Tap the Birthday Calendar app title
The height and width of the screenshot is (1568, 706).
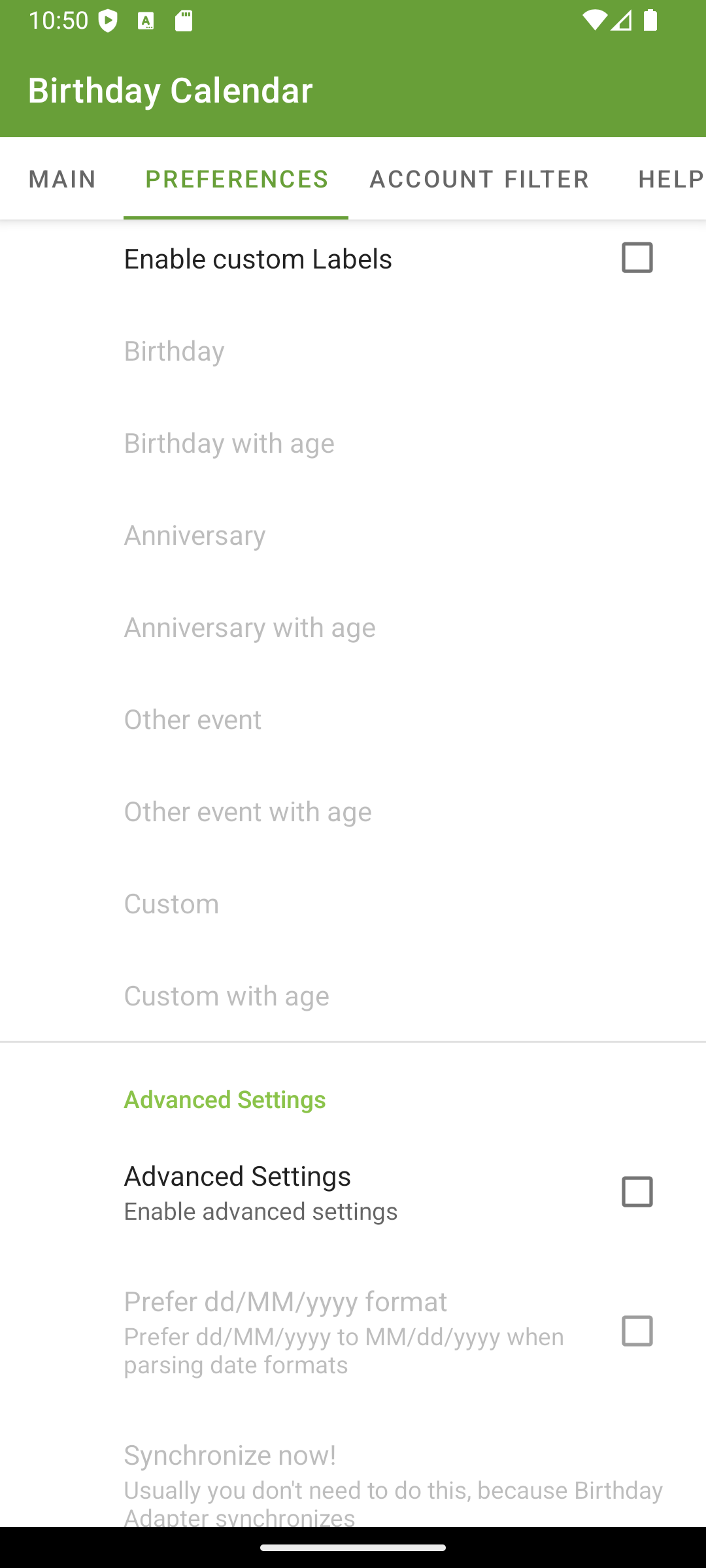point(170,90)
